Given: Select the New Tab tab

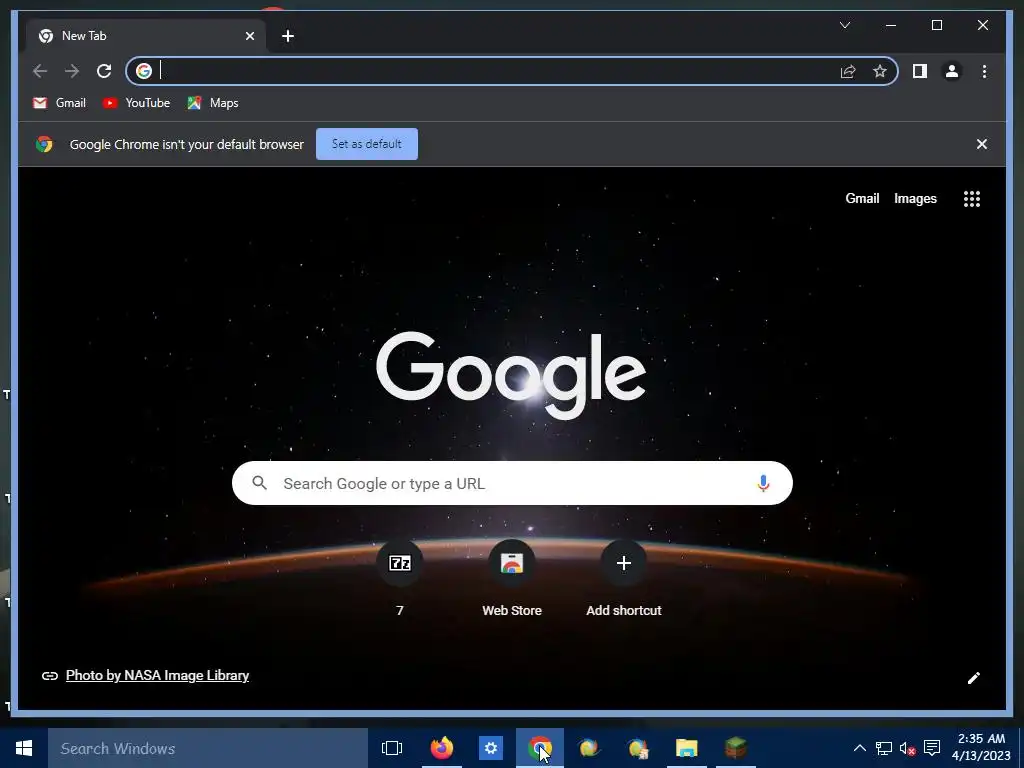Looking at the screenshot, I should [x=146, y=36].
